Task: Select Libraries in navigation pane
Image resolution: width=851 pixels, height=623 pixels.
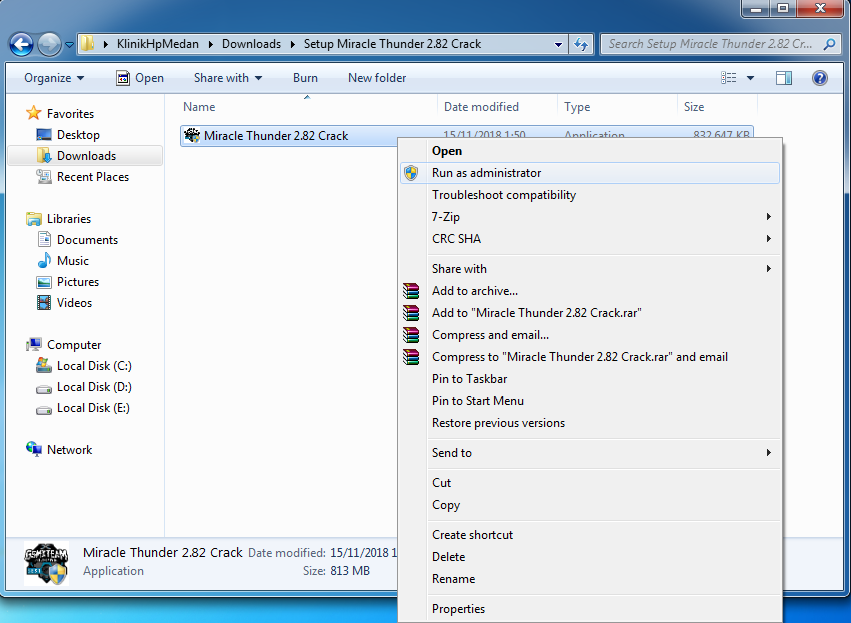Action: pos(59,219)
